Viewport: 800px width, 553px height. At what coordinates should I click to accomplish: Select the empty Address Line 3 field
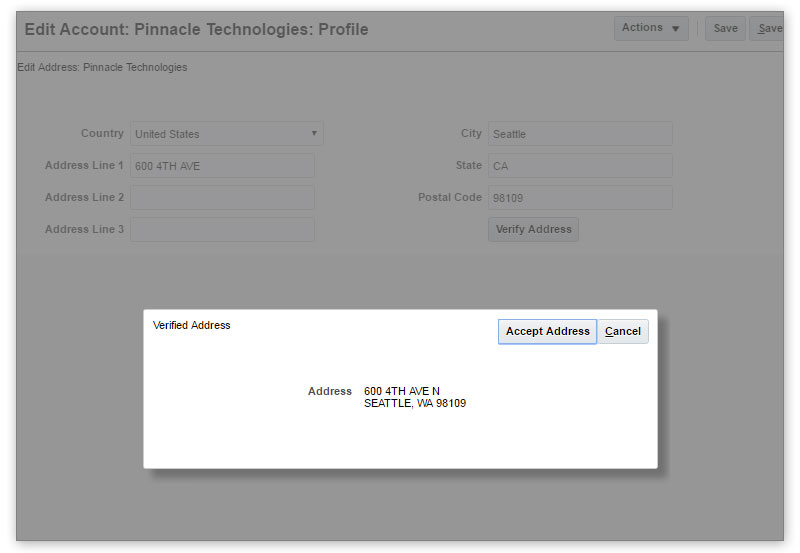(x=222, y=230)
